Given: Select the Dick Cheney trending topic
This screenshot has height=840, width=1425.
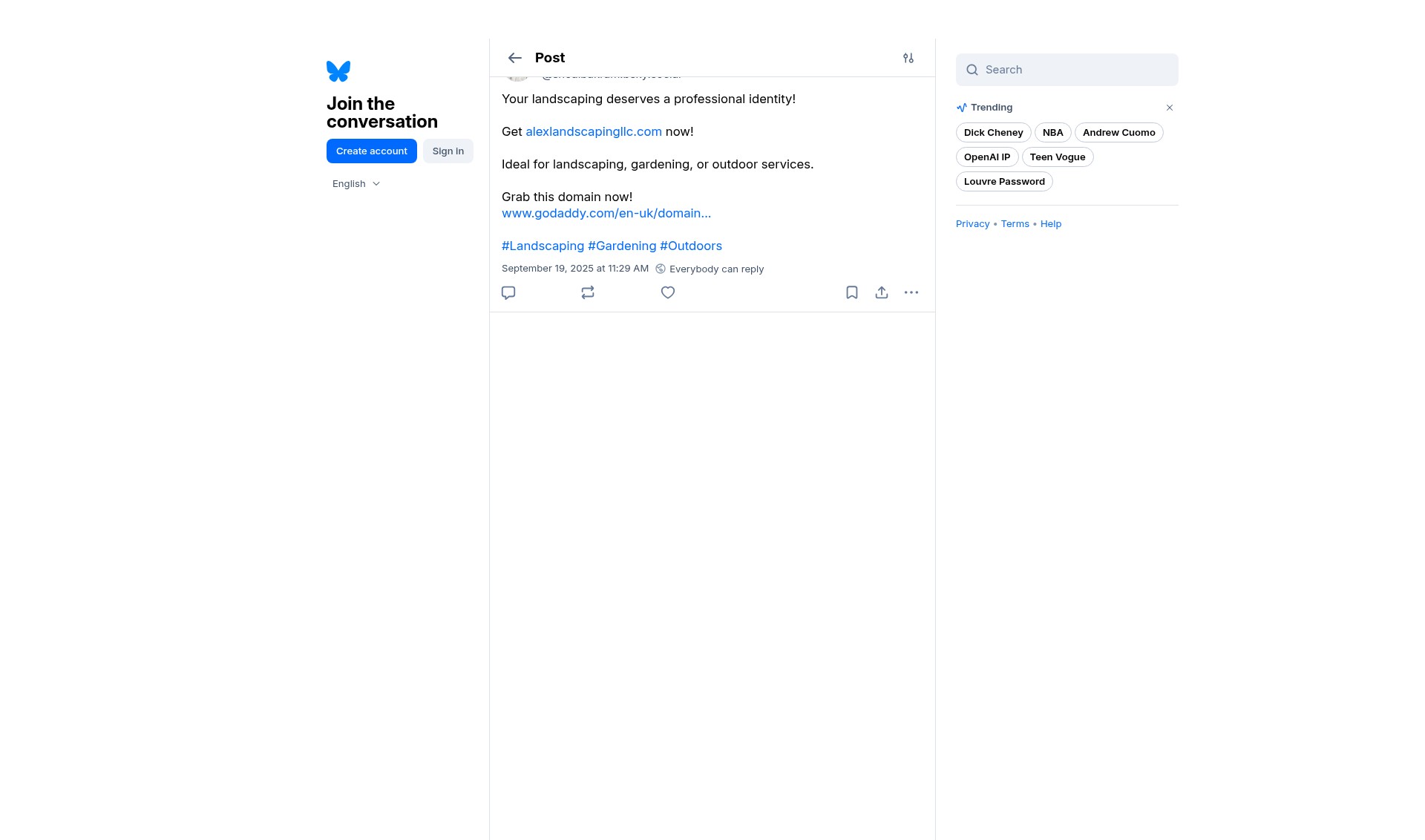Looking at the screenshot, I should click(994, 133).
